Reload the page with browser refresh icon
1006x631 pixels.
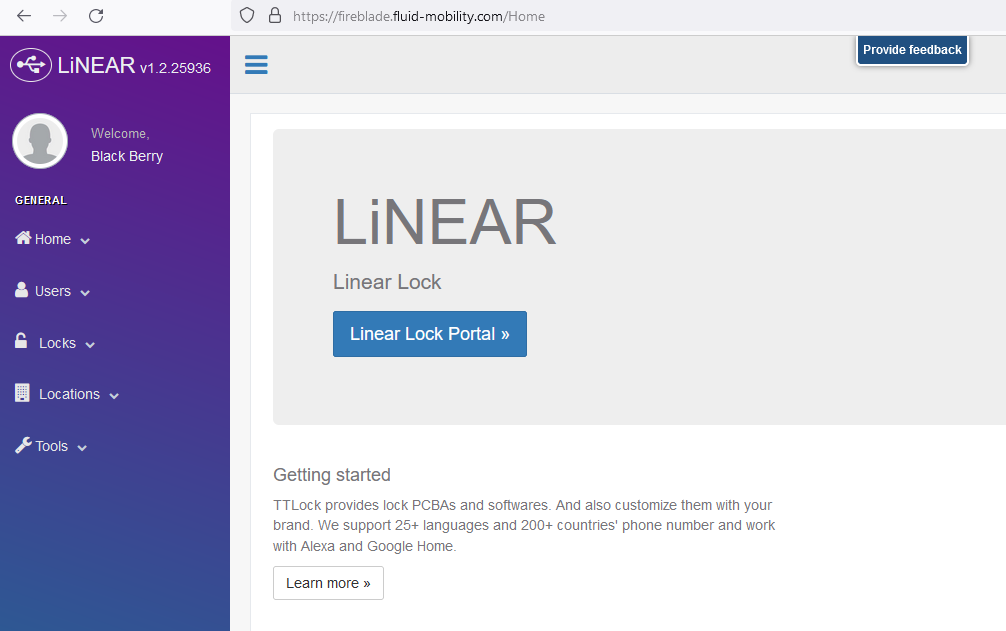click(96, 16)
